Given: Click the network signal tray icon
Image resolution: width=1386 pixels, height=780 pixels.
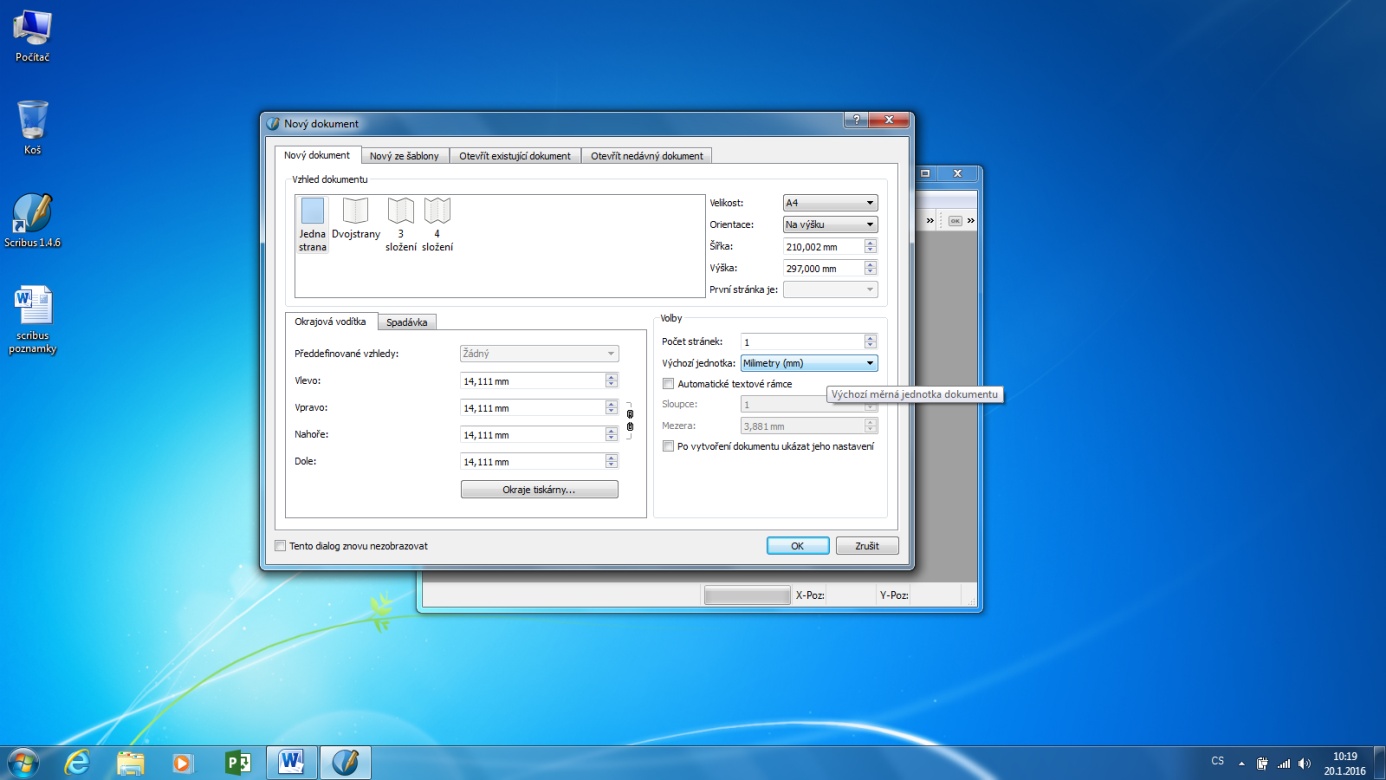Looking at the screenshot, I should point(1284,763).
